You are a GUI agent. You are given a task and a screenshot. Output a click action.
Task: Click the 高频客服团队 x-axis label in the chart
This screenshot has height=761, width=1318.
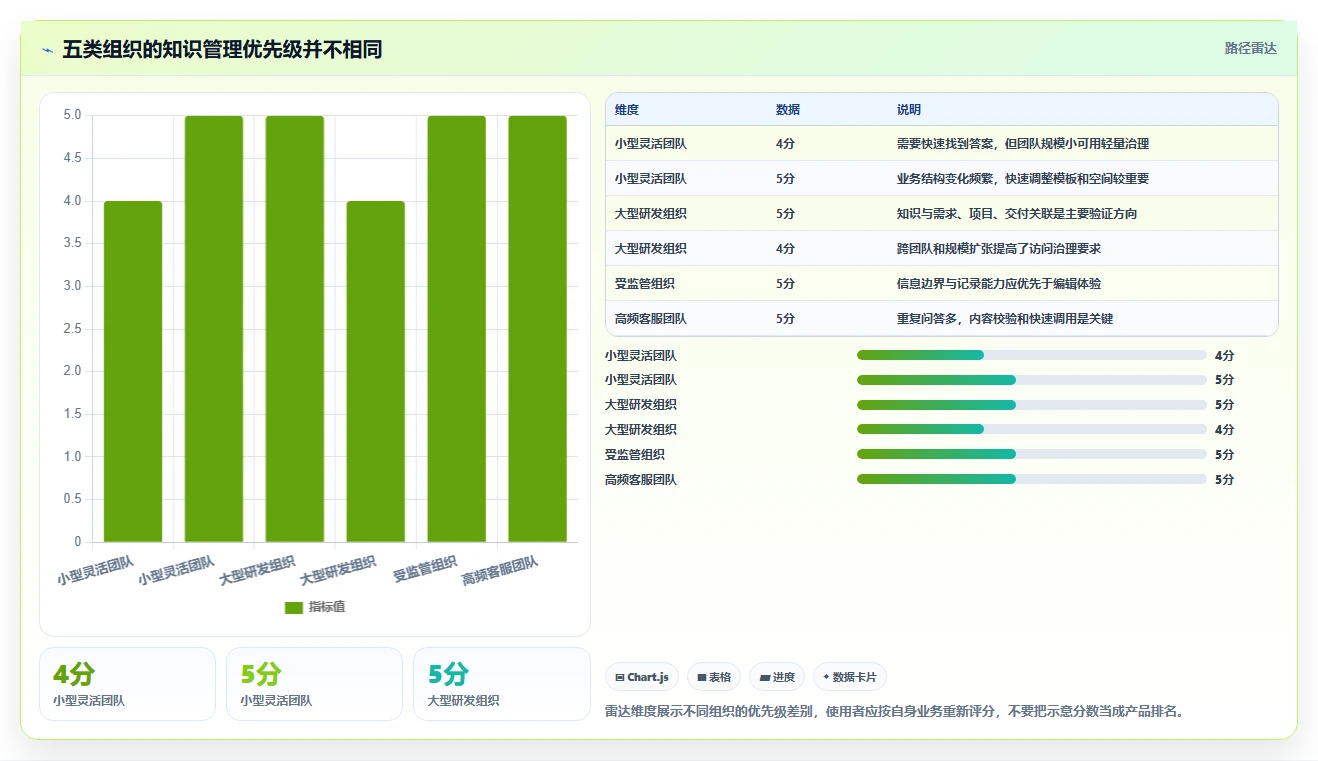[x=499, y=571]
